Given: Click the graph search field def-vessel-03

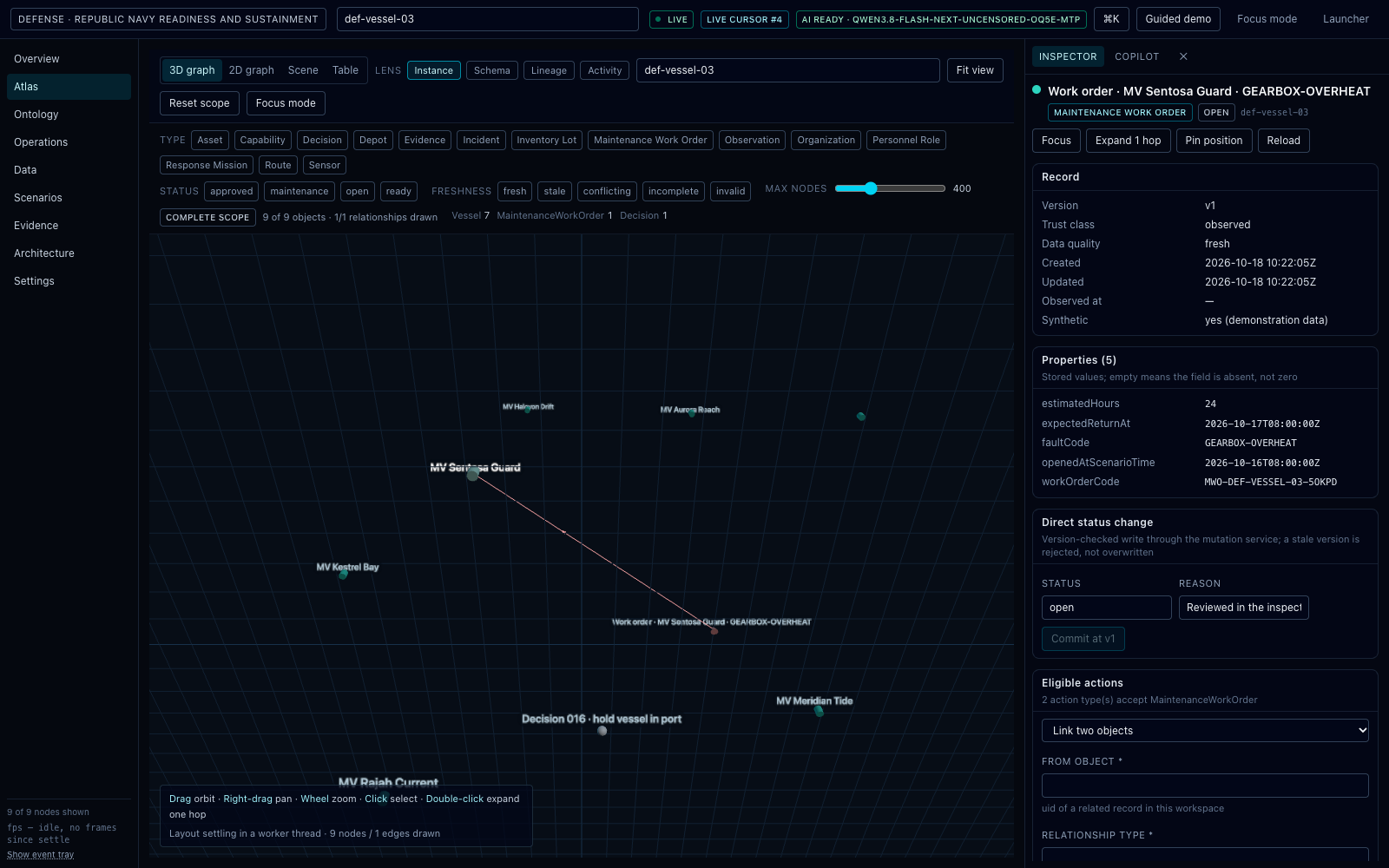Looking at the screenshot, I should [x=788, y=70].
